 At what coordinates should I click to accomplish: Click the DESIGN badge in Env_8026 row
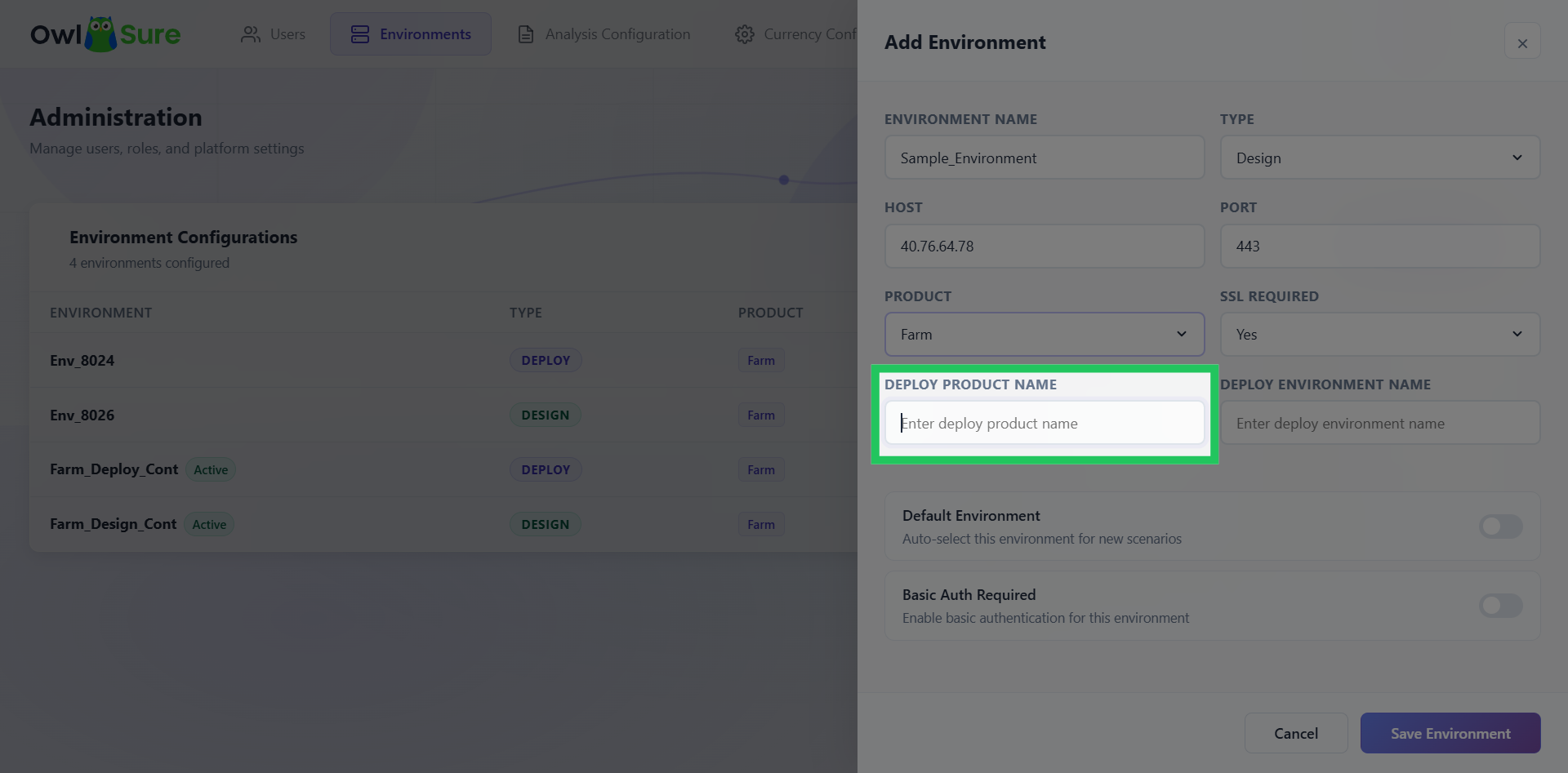tap(546, 415)
